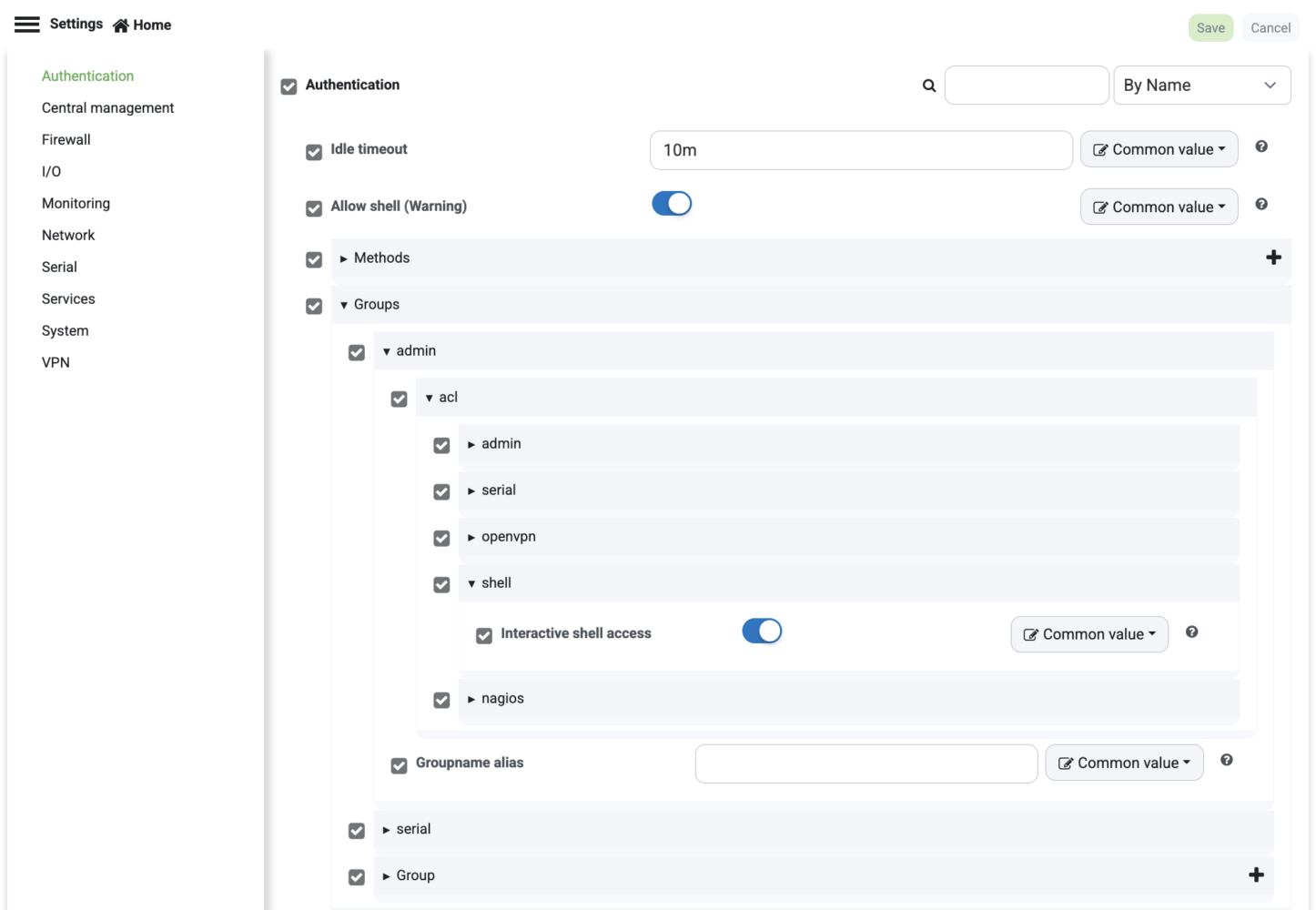The height and width of the screenshot is (910, 1316).
Task: Click the search magnifier icon
Action: coord(929,86)
